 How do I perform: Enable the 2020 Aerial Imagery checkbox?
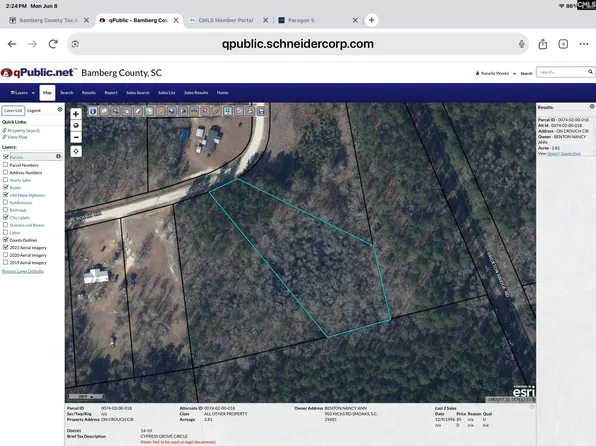click(x=5, y=255)
